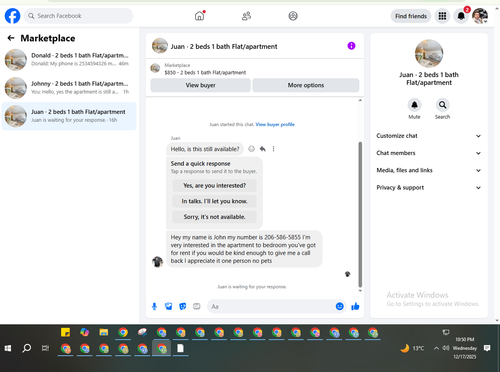Viewport: 500px width, 372px height.
Task: Open Sticky Notes from taskbar
Action: coord(65,332)
